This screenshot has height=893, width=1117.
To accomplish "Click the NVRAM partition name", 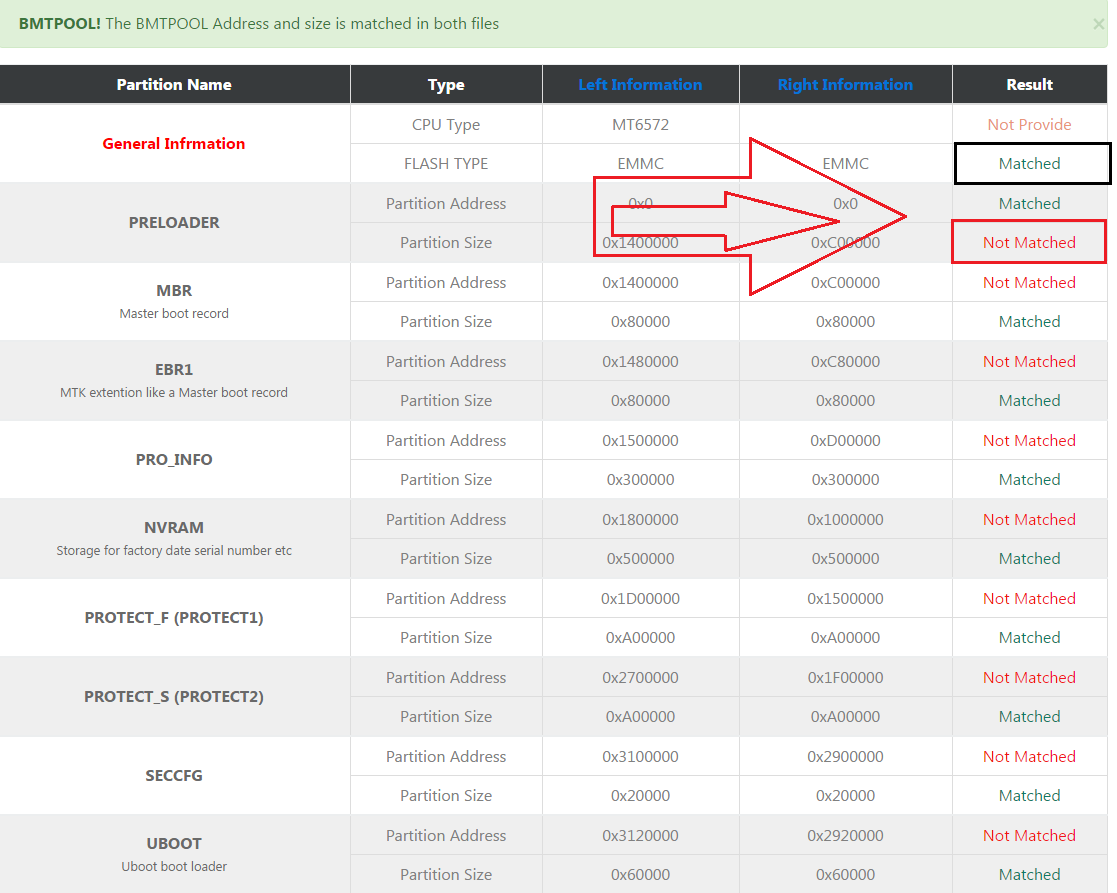I will [174, 528].
